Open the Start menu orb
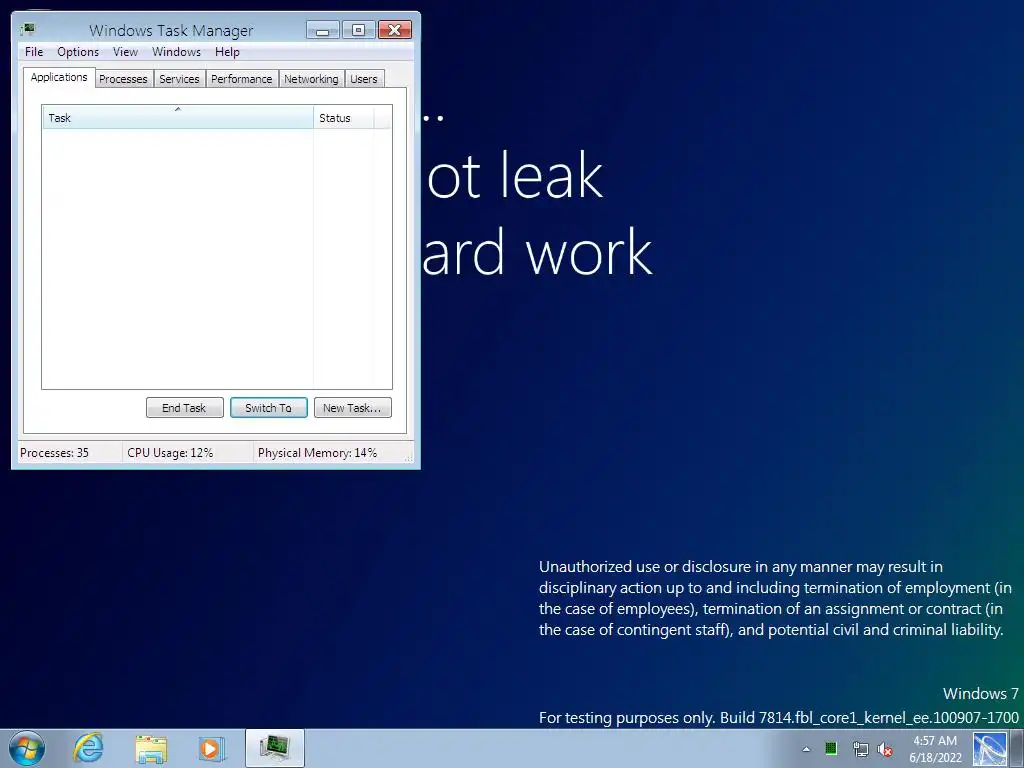The image size is (1024, 768). pos(27,748)
